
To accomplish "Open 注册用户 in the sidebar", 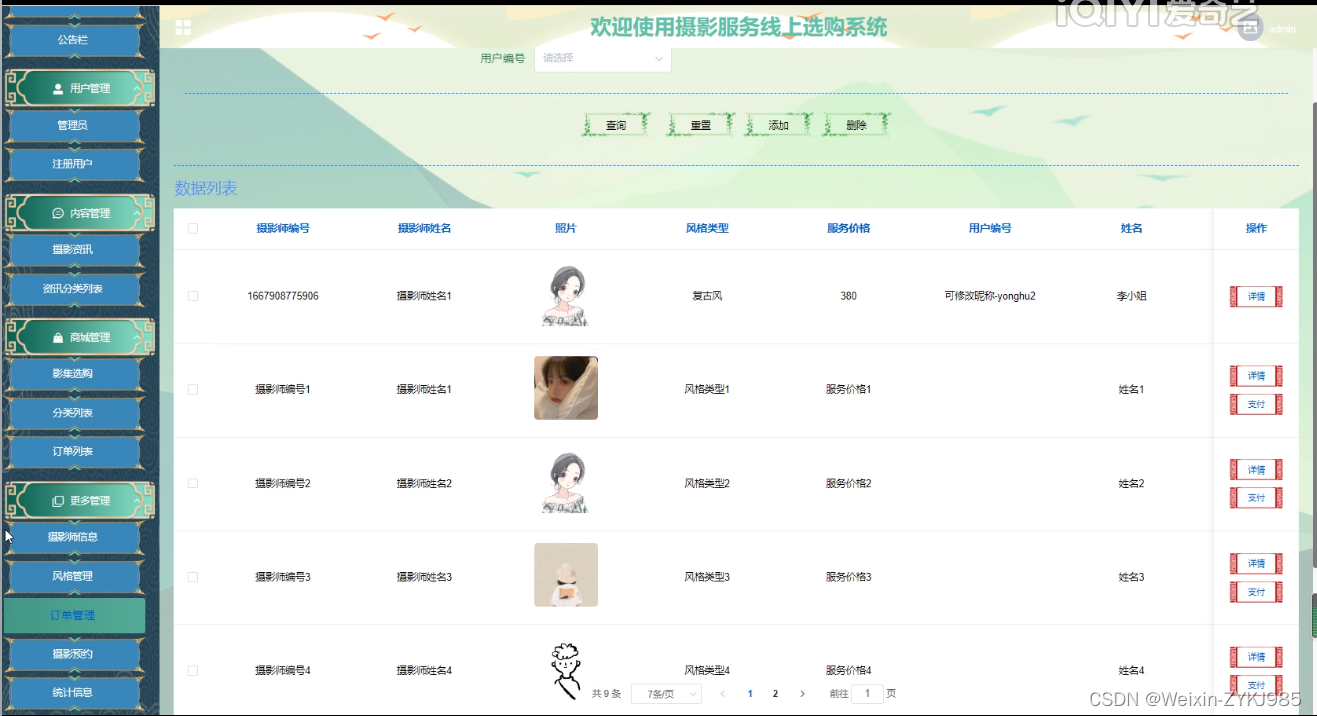I will click(72, 163).
